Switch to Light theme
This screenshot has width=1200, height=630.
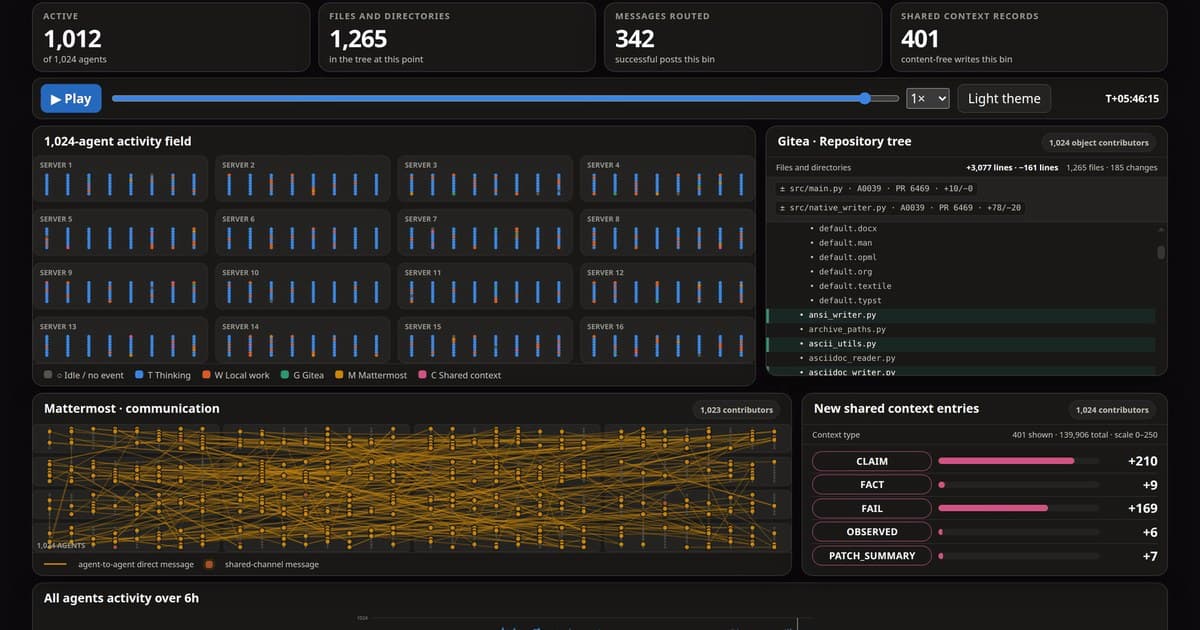(1004, 98)
